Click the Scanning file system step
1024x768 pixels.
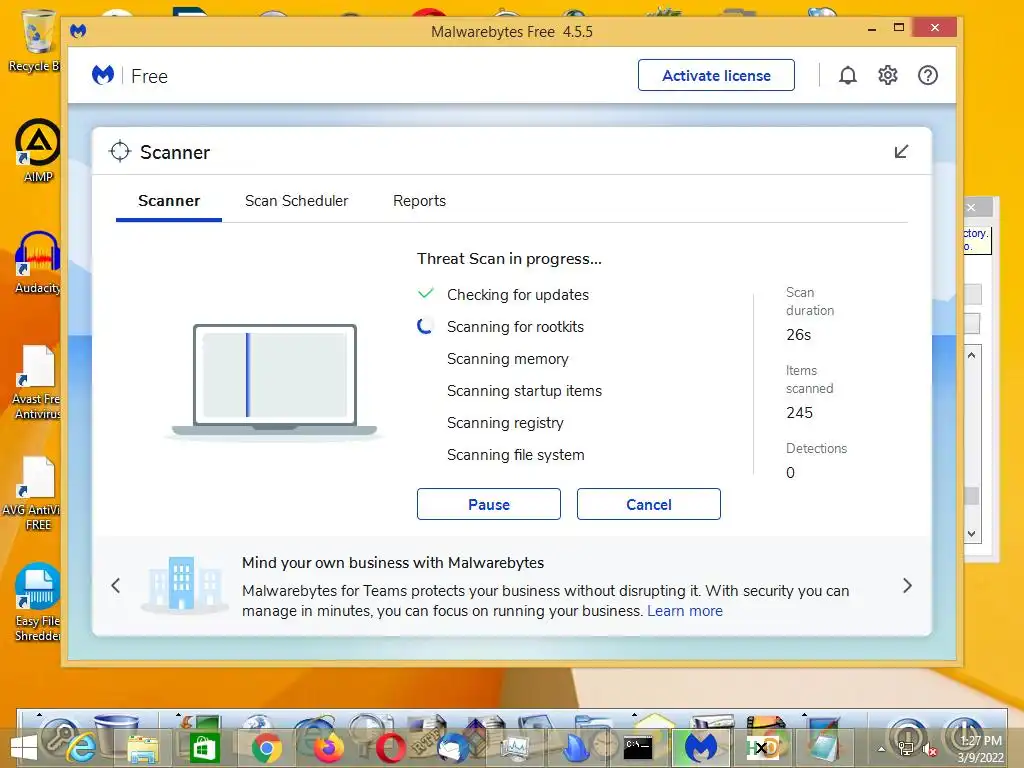coord(515,455)
